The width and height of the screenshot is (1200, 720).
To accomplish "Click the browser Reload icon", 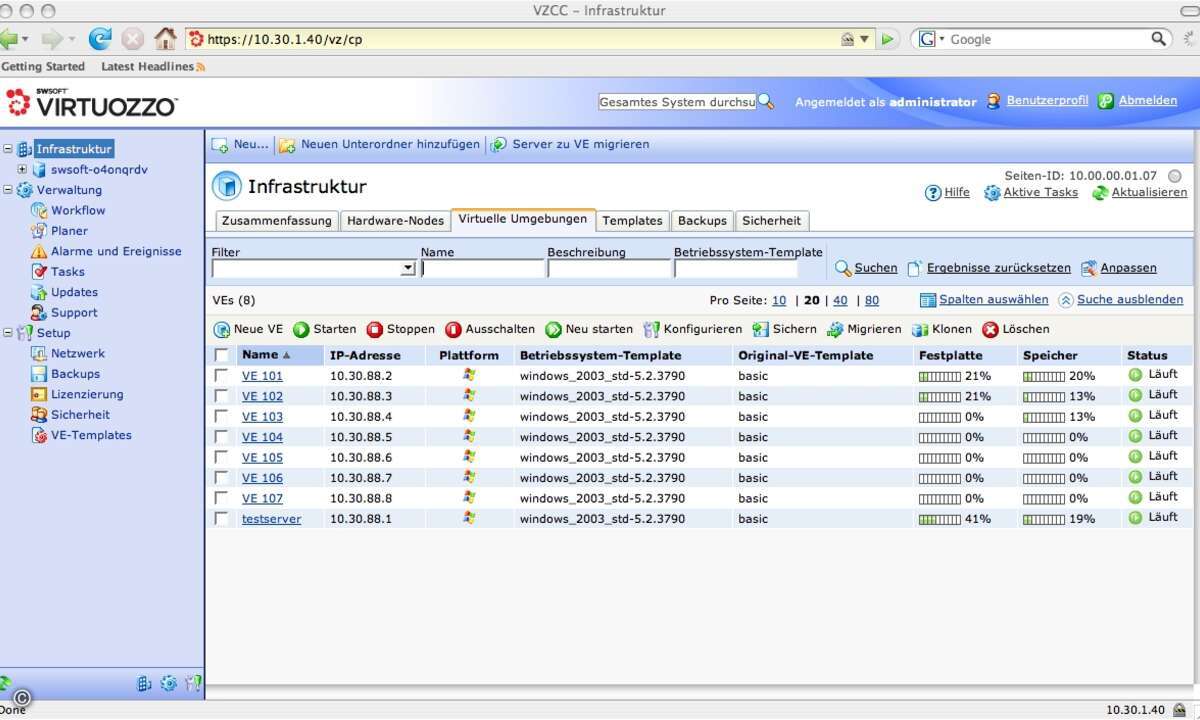I will click(100, 39).
